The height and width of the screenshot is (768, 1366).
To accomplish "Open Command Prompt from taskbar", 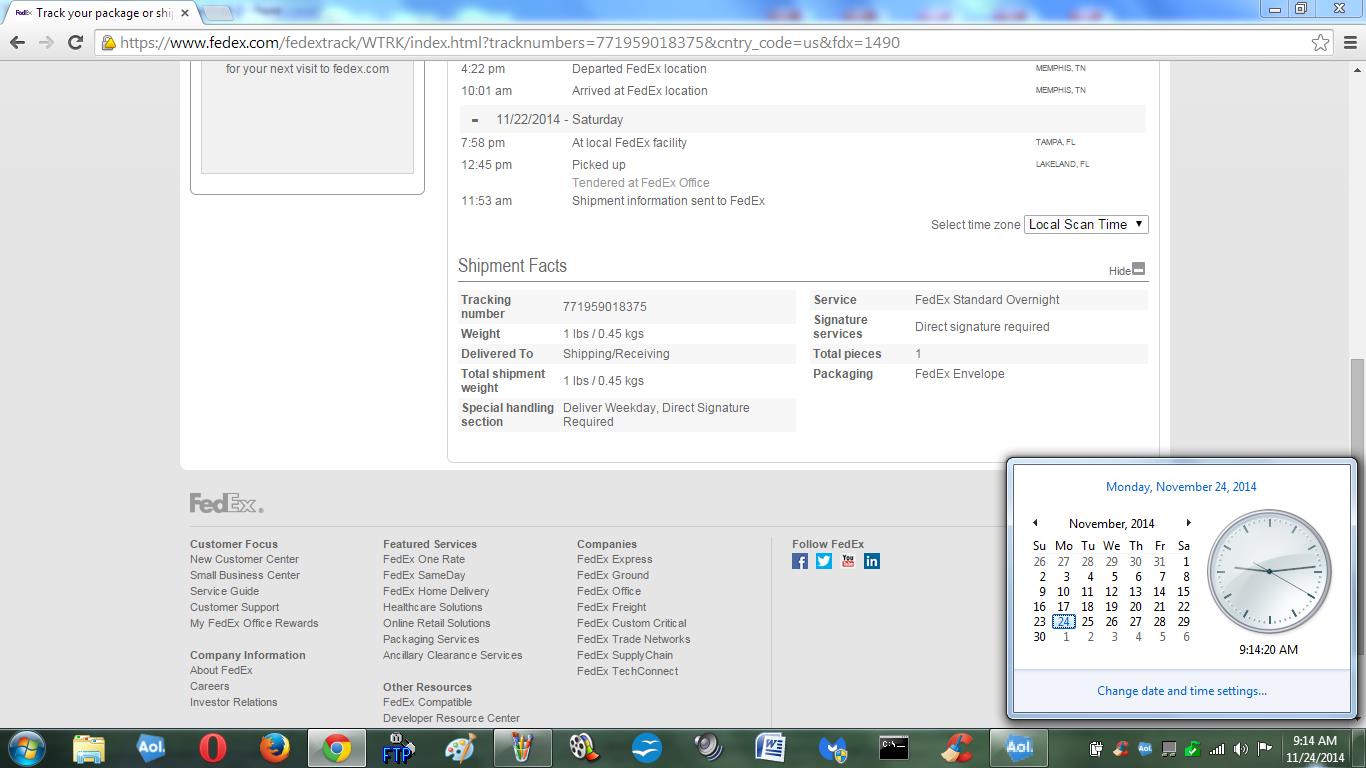I will click(894, 748).
